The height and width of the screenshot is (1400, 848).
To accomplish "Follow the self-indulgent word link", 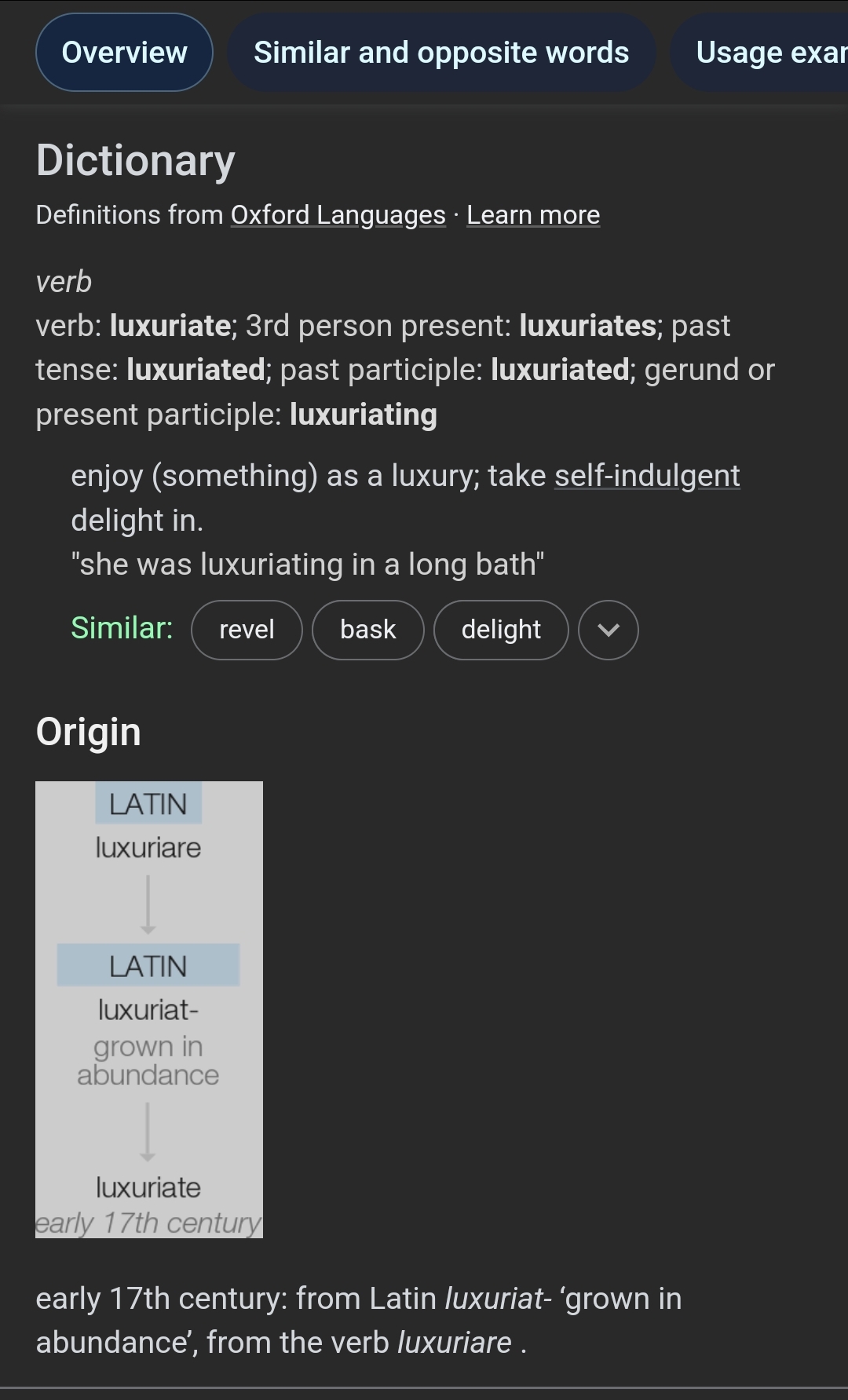I will tap(647, 476).
